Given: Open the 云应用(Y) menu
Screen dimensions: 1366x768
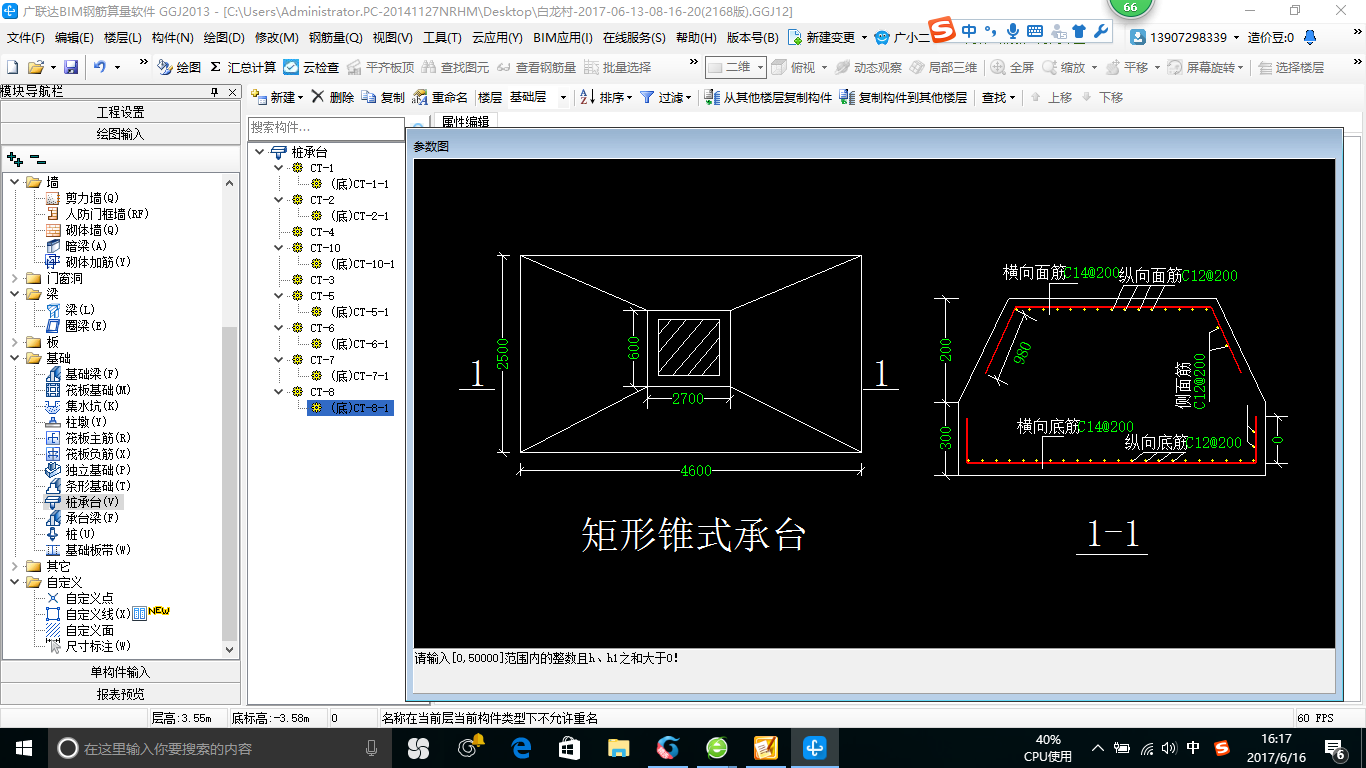Looking at the screenshot, I should (497, 37).
